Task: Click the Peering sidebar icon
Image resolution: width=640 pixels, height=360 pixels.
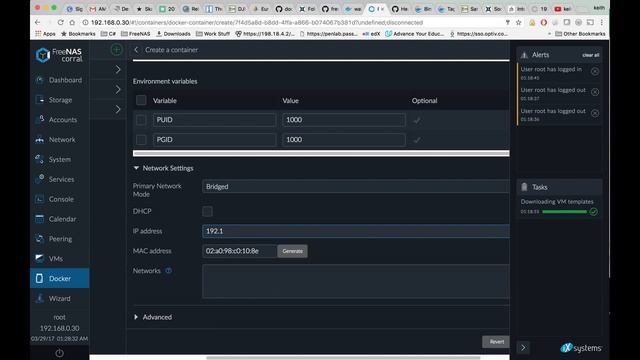Action: pyautogui.click(x=40, y=239)
